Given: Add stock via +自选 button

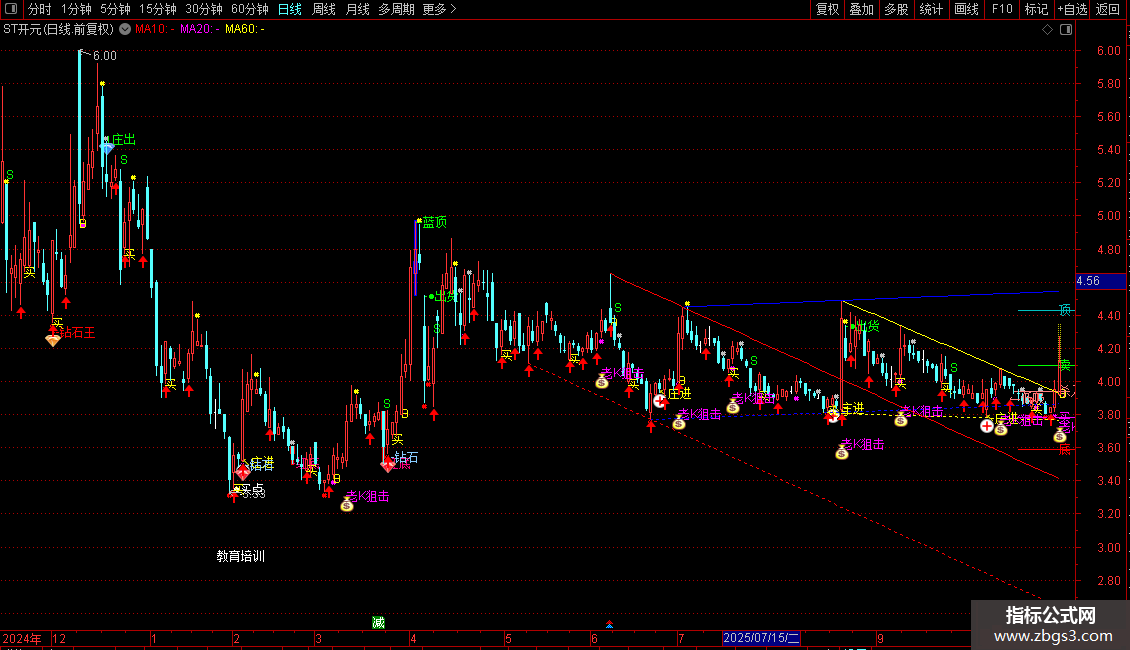Looking at the screenshot, I should coord(1072,9).
